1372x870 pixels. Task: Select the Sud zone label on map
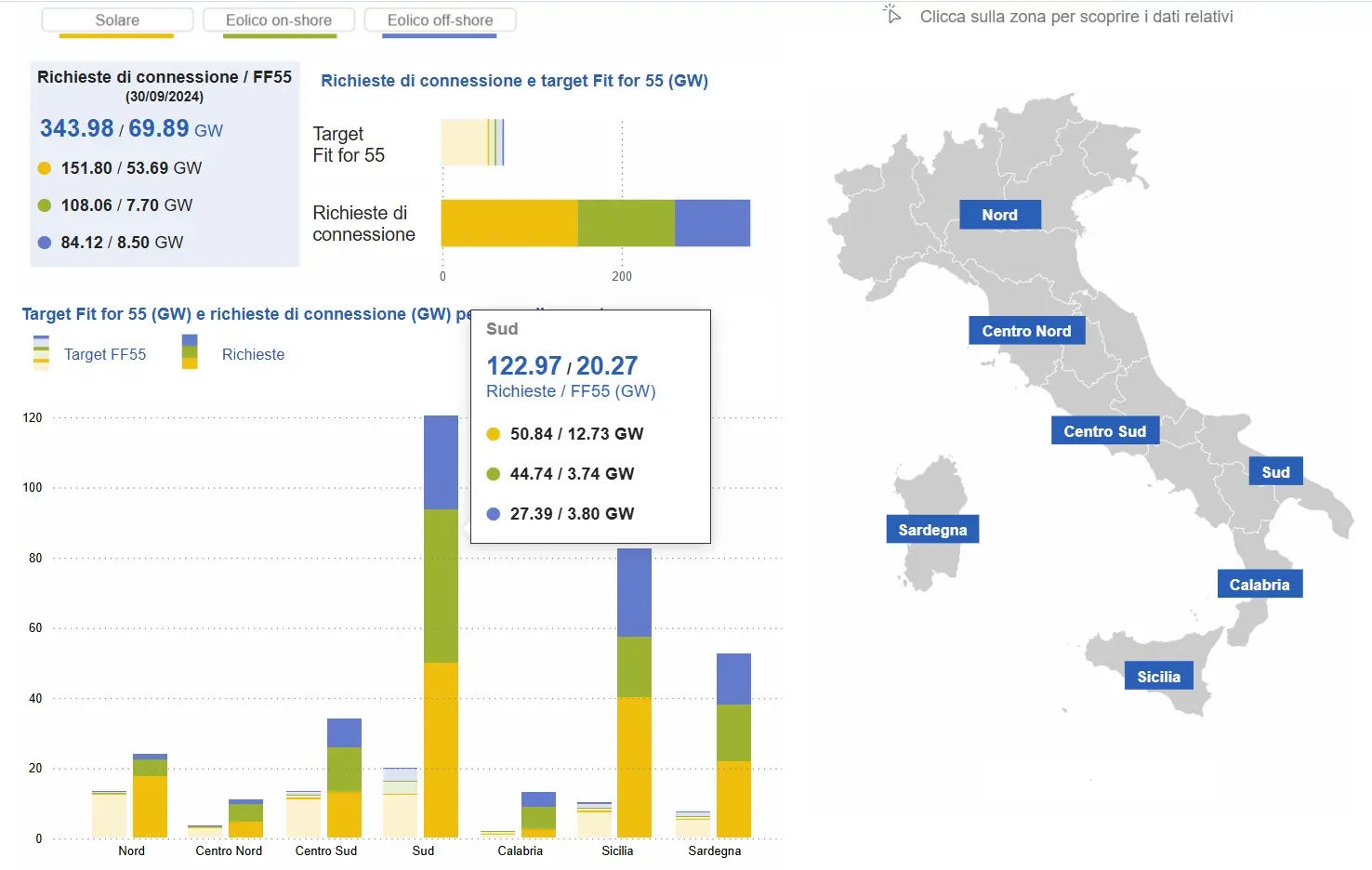[x=1275, y=472]
